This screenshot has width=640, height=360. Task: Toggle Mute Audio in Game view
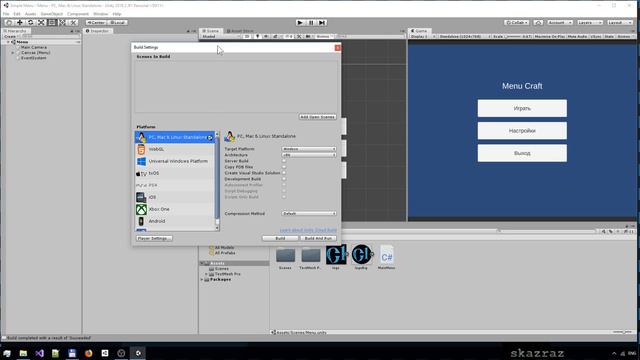click(577, 37)
